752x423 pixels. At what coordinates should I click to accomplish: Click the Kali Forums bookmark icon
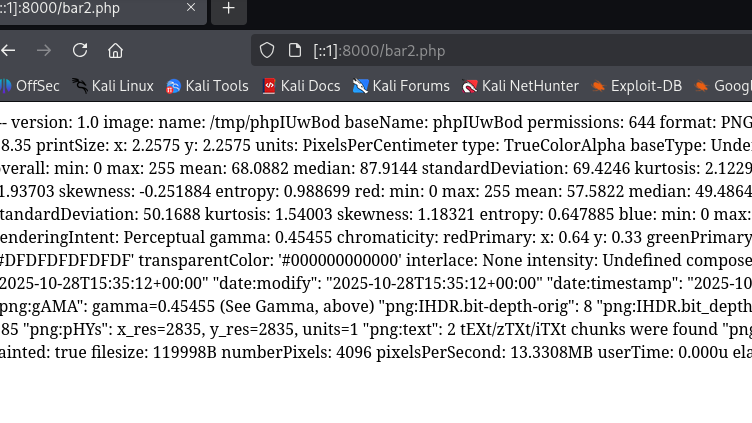360,86
